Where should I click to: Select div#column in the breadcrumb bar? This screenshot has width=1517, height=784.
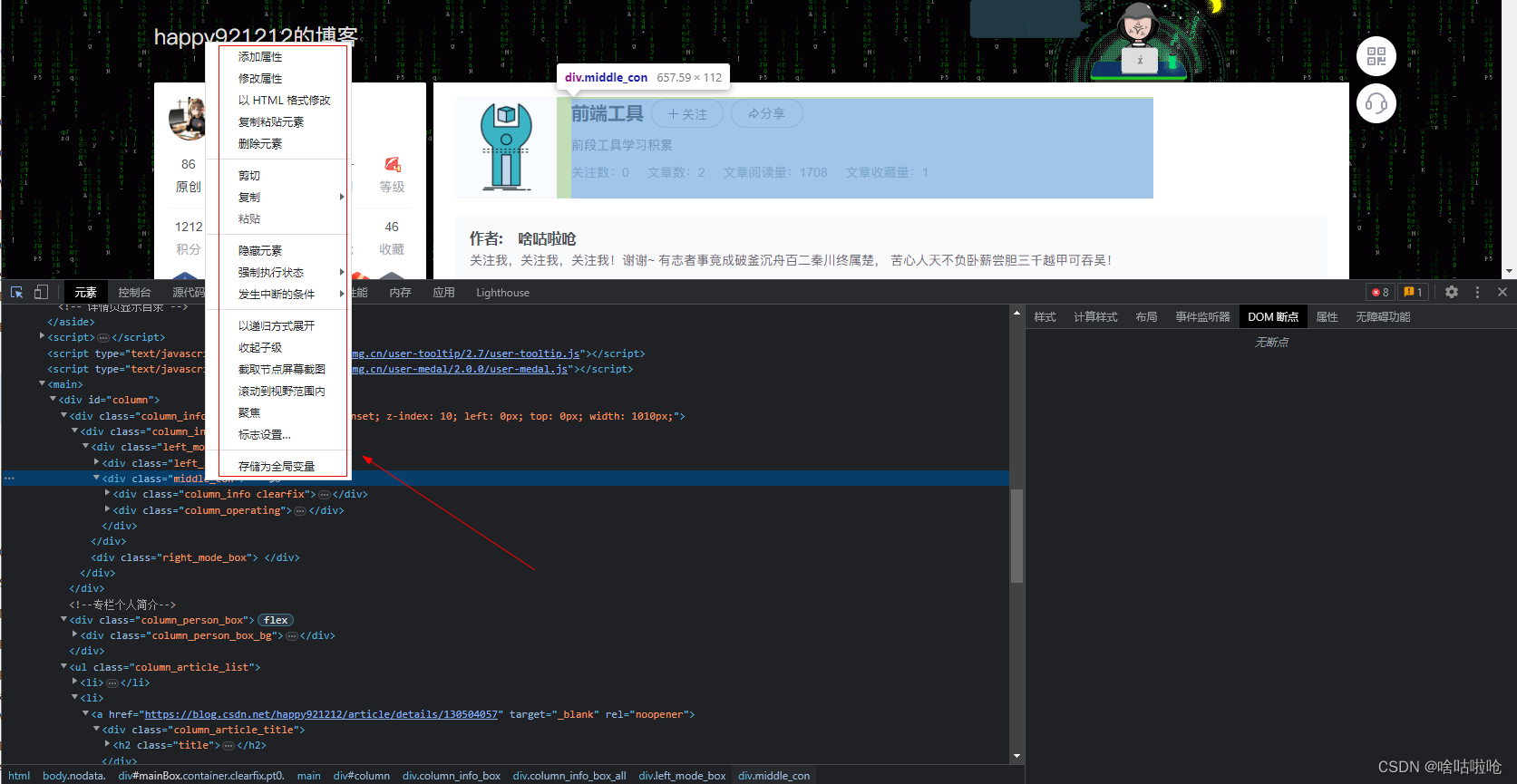[x=361, y=776]
